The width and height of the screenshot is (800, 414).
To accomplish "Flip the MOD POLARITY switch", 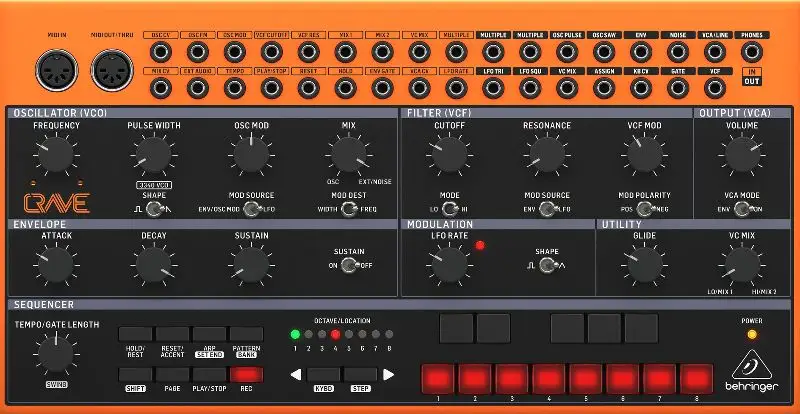I will (645, 209).
